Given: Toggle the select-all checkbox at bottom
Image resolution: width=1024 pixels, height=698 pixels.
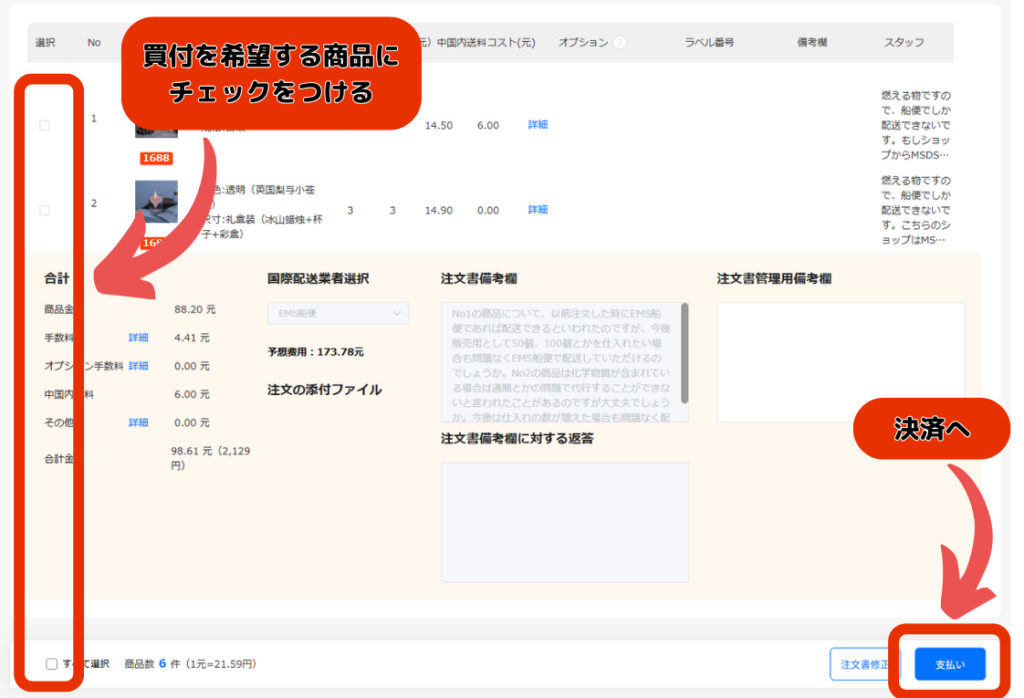Looking at the screenshot, I should (x=52, y=663).
